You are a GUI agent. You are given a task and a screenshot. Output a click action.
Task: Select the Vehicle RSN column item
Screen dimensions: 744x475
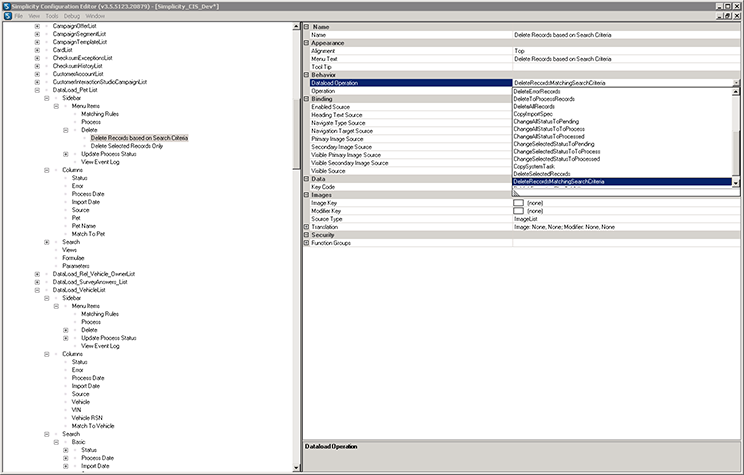(87, 418)
